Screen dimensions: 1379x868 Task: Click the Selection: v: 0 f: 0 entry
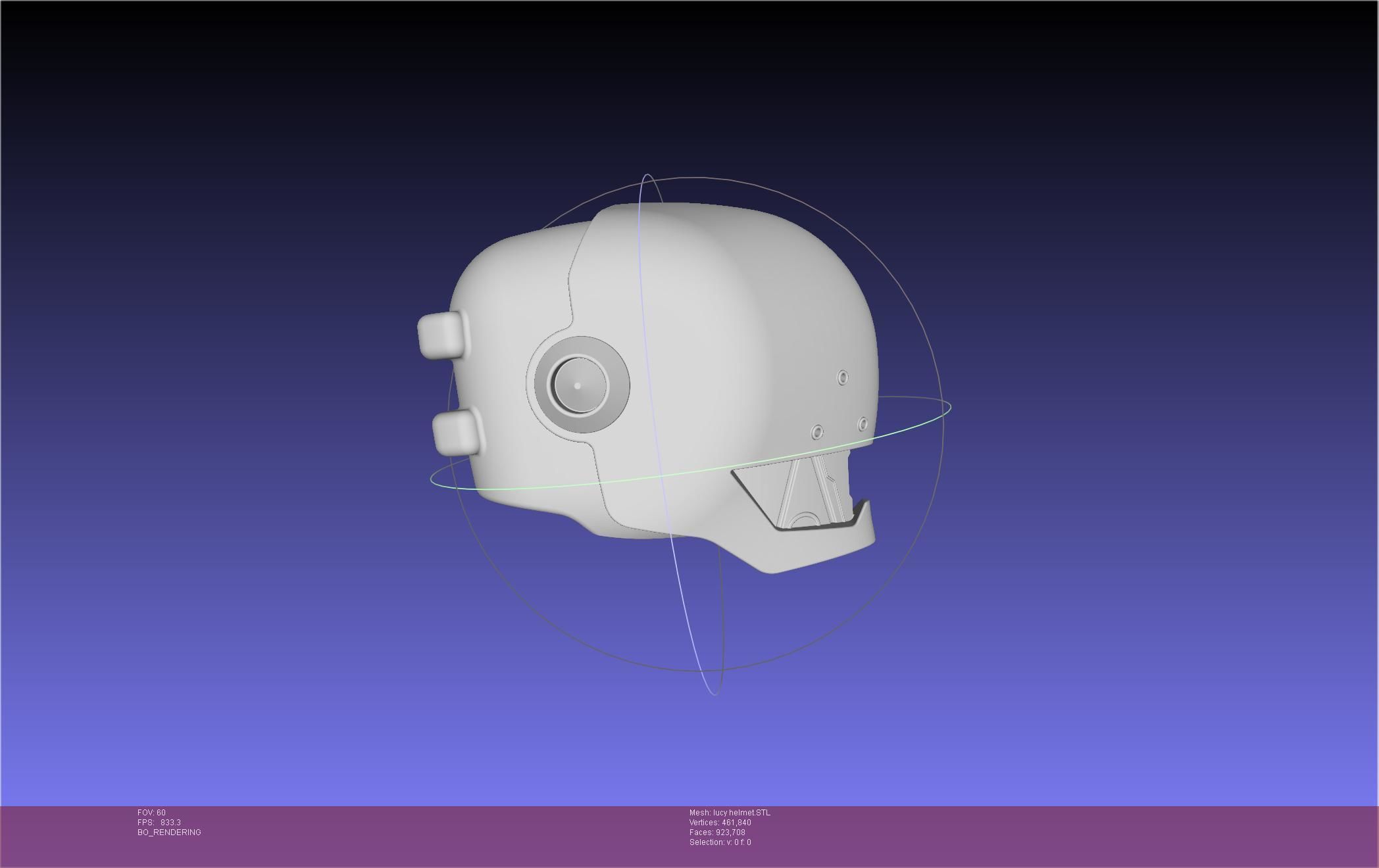720,842
